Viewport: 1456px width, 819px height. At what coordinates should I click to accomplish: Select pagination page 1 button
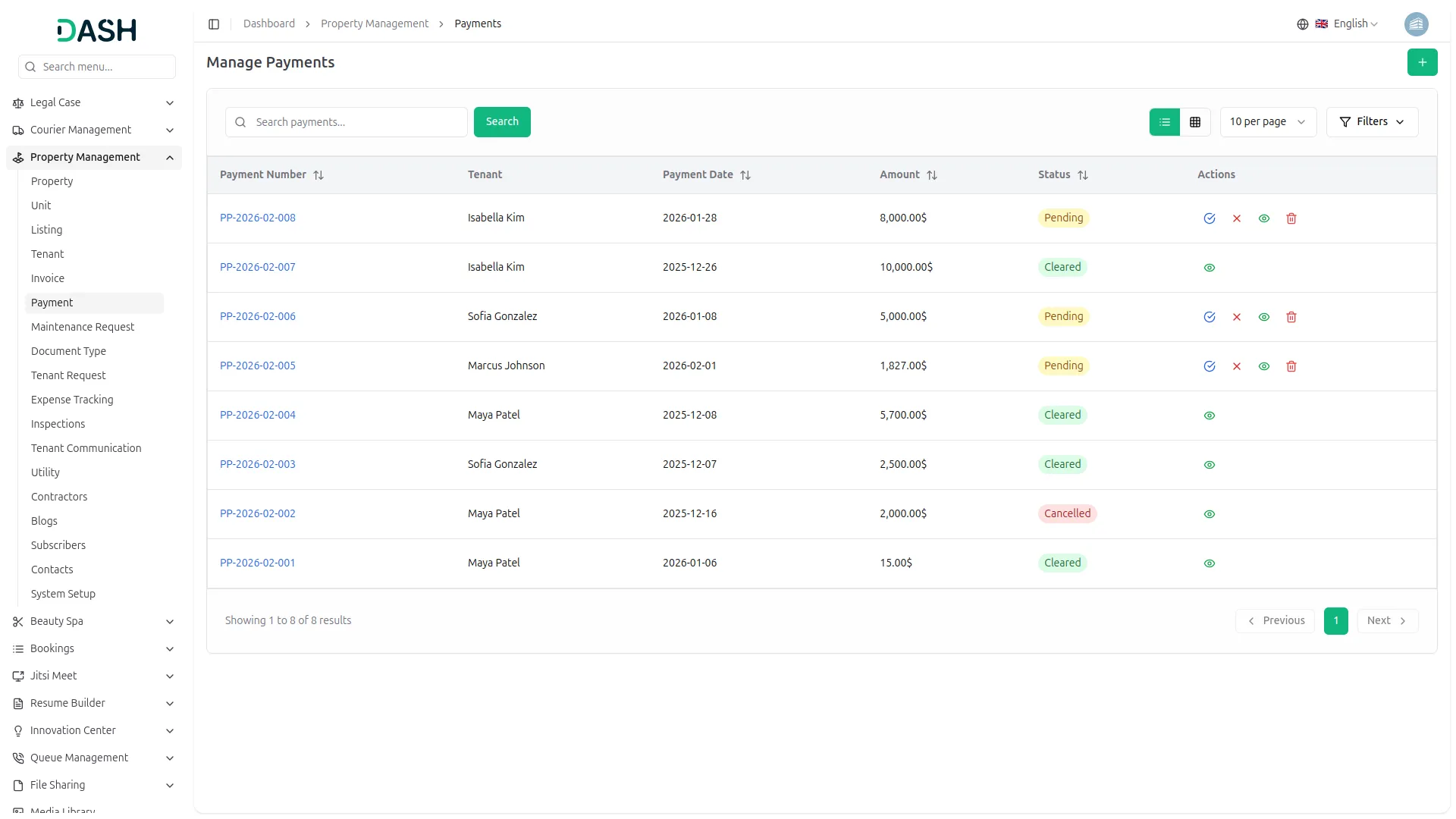(x=1336, y=620)
